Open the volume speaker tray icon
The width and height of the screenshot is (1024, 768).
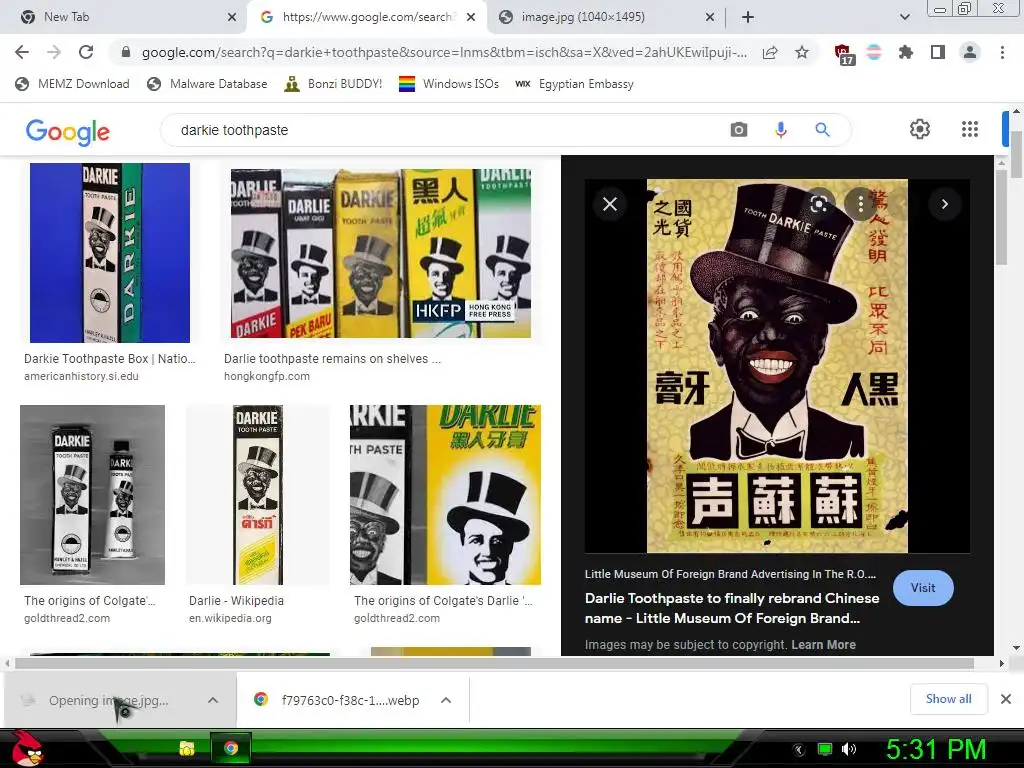[x=848, y=749]
